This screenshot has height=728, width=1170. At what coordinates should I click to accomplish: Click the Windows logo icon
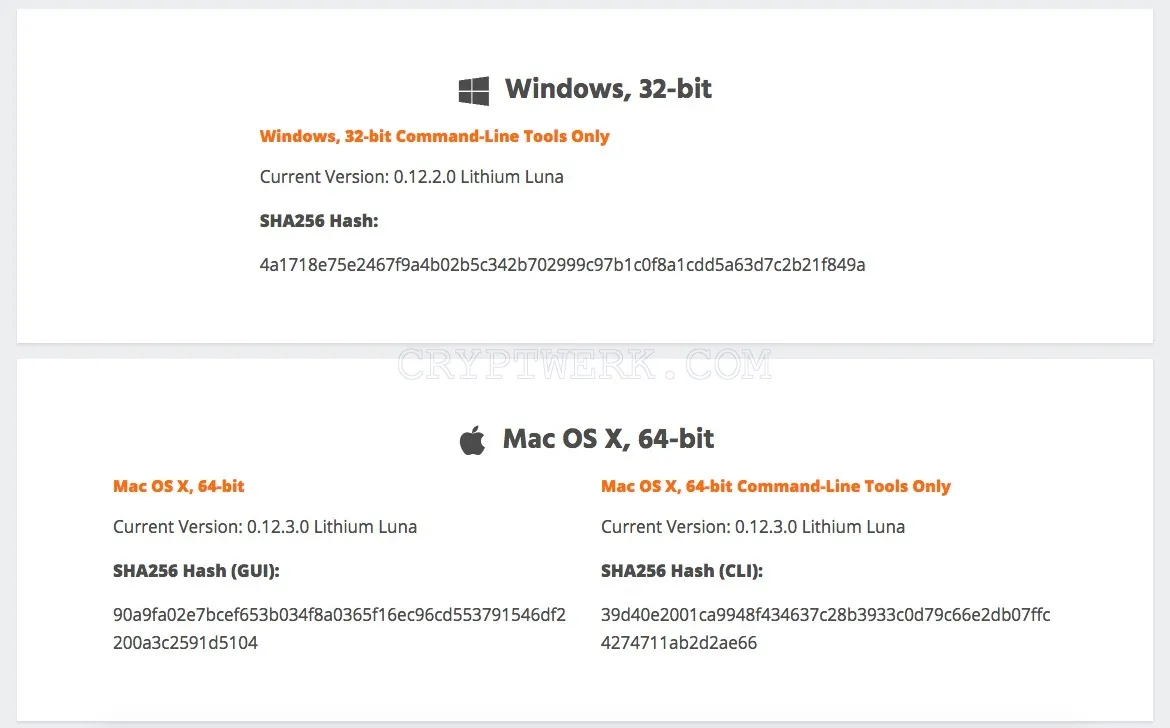coord(474,90)
